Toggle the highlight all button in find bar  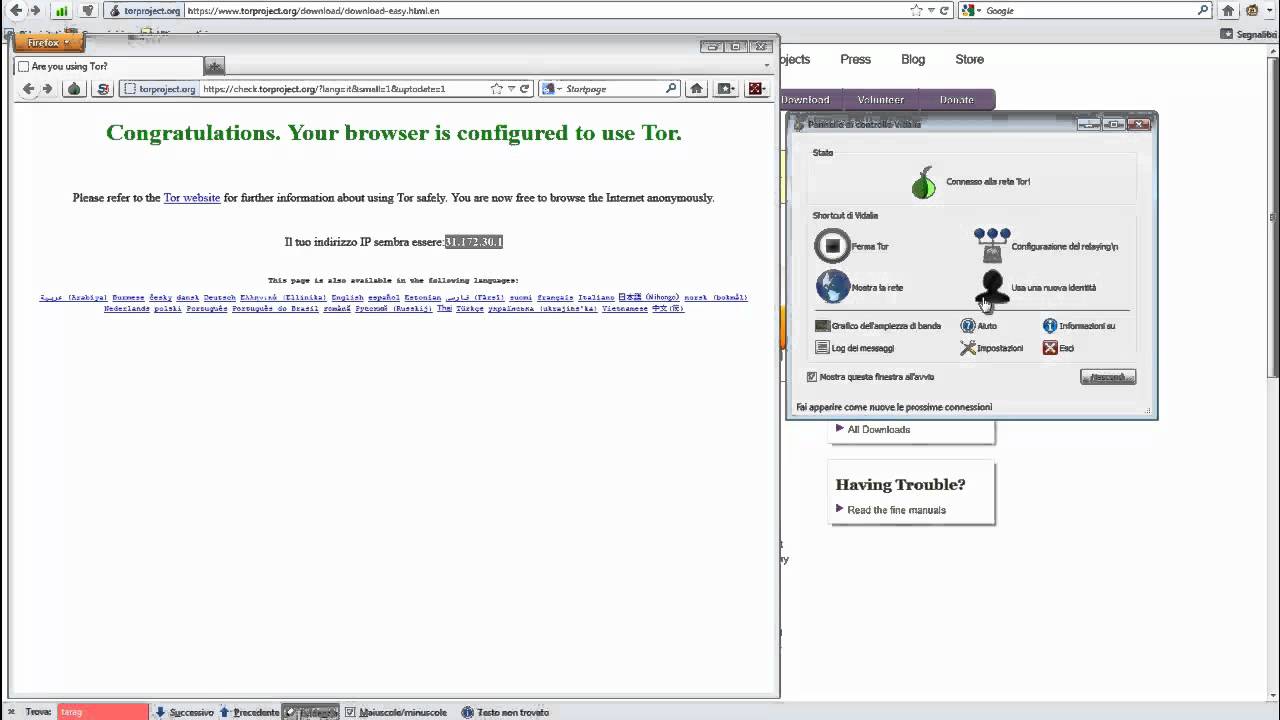click(311, 712)
